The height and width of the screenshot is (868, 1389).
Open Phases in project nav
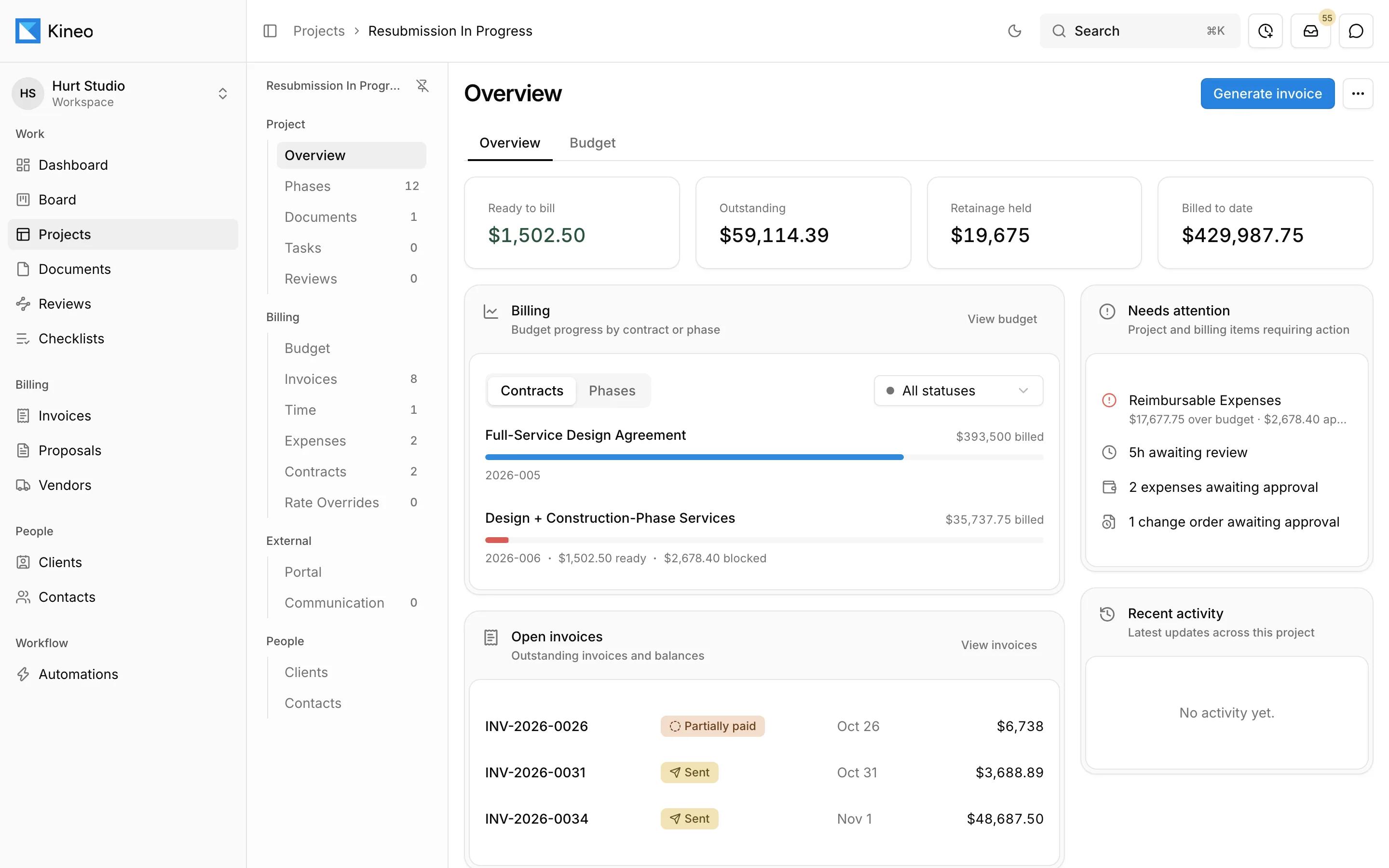pos(351,186)
